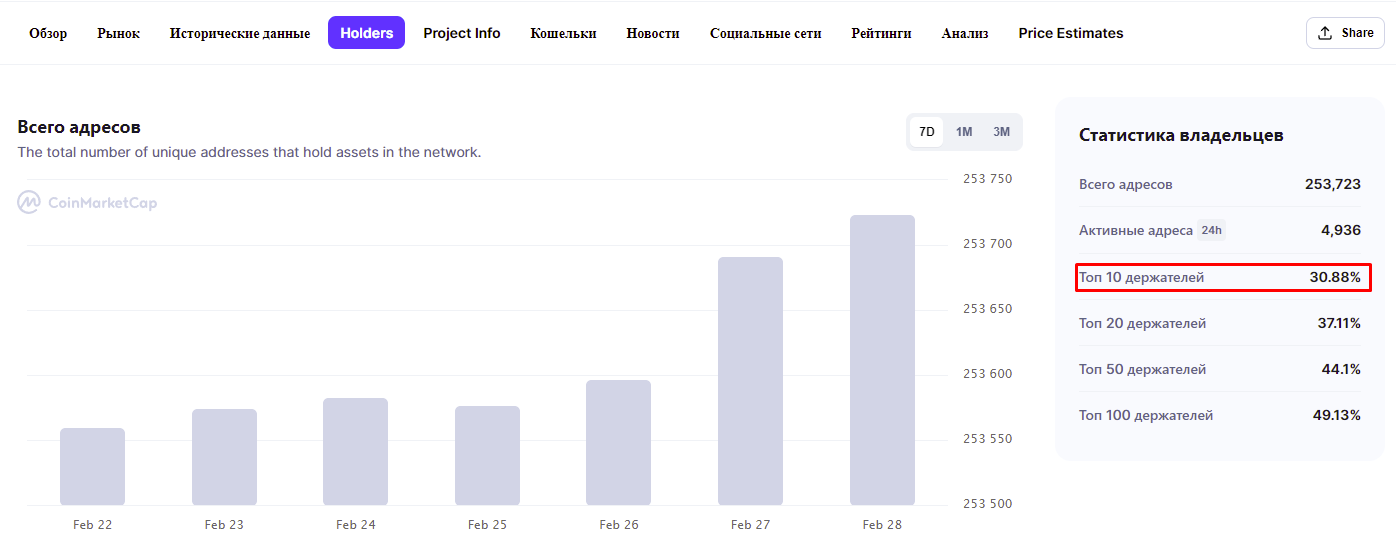Open the Project Info tab

[462, 33]
